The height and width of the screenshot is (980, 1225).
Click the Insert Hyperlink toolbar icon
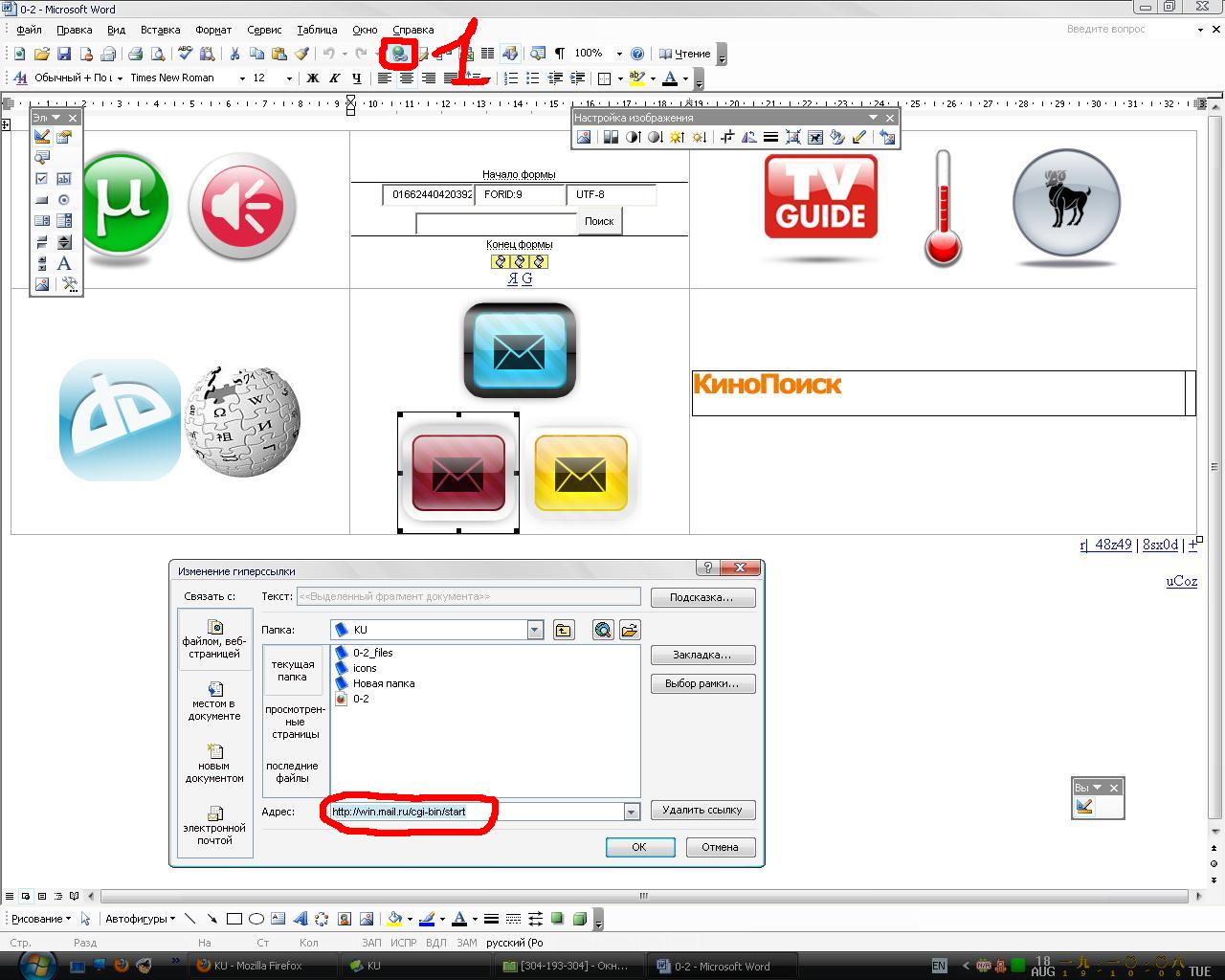coord(398,54)
